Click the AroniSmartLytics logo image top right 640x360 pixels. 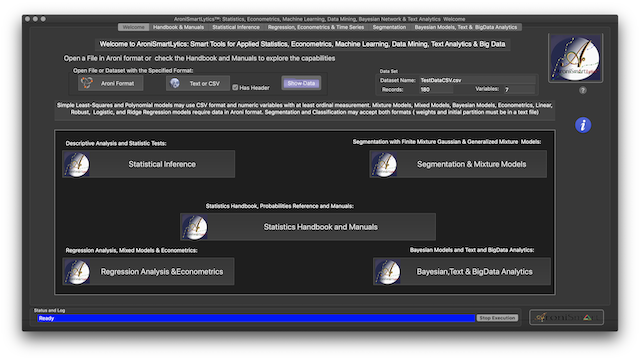click(x=576, y=58)
